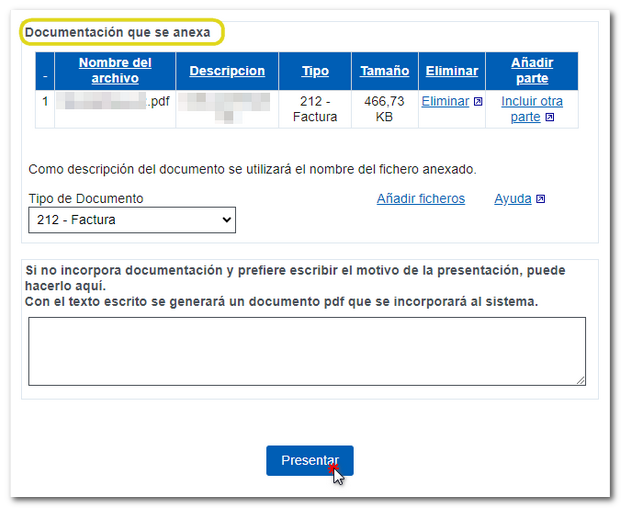Focus the presentation reason text area
This screenshot has width=621, height=508.
pos(306,351)
